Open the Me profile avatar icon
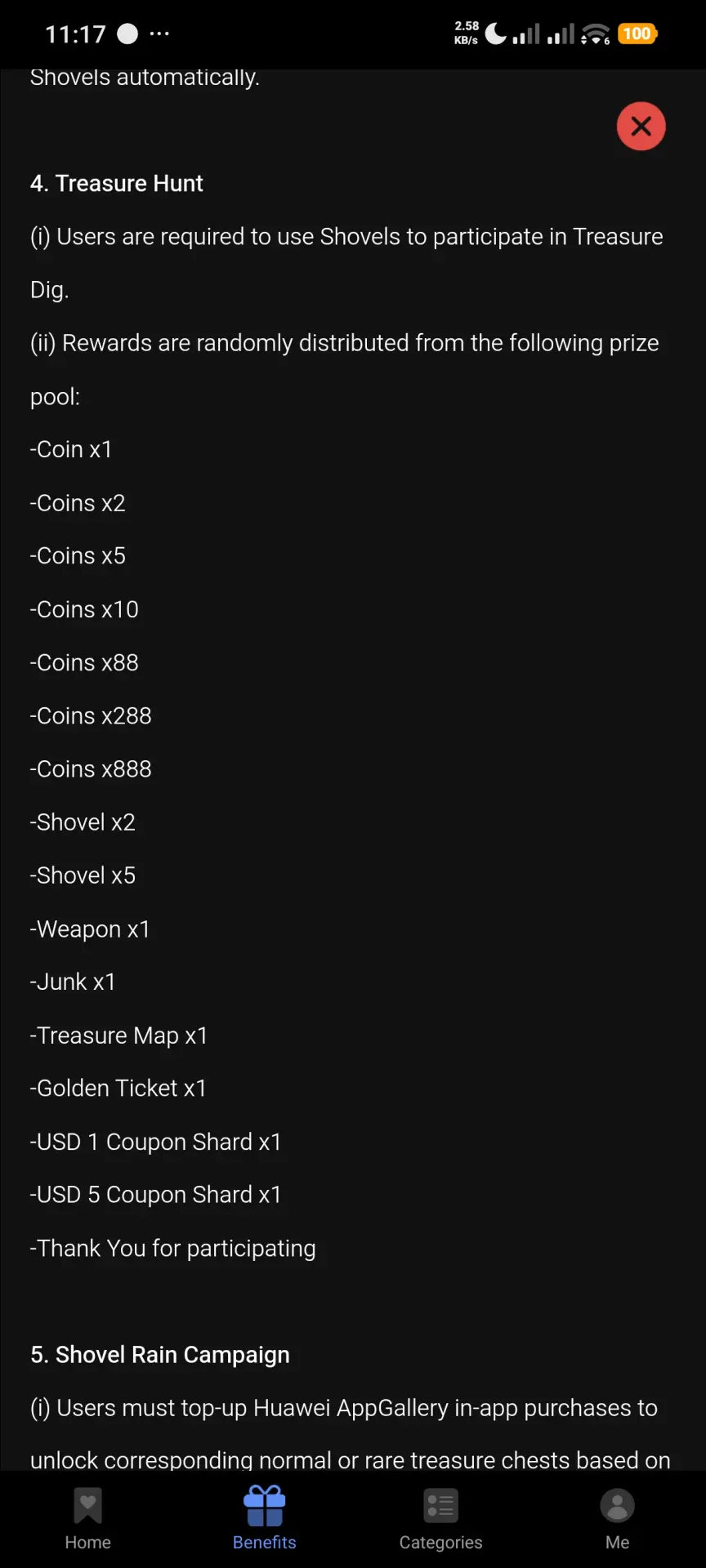Image resolution: width=706 pixels, height=1568 pixels. pos(618,1506)
